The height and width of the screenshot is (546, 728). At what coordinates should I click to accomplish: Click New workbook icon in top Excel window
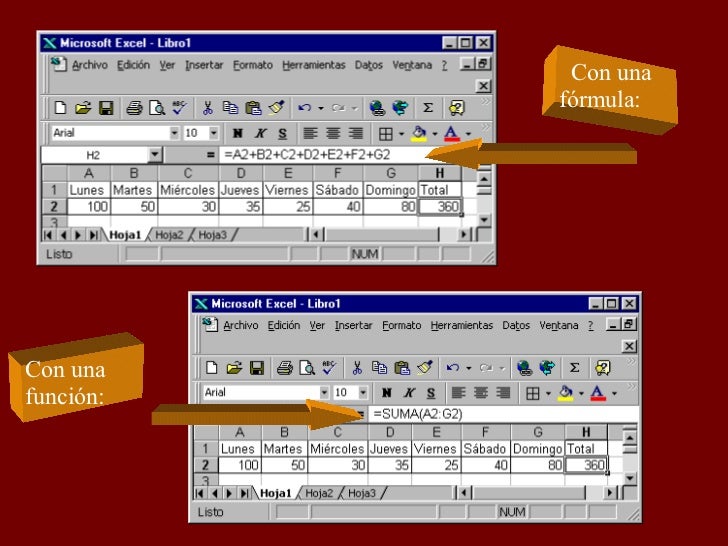[60, 108]
